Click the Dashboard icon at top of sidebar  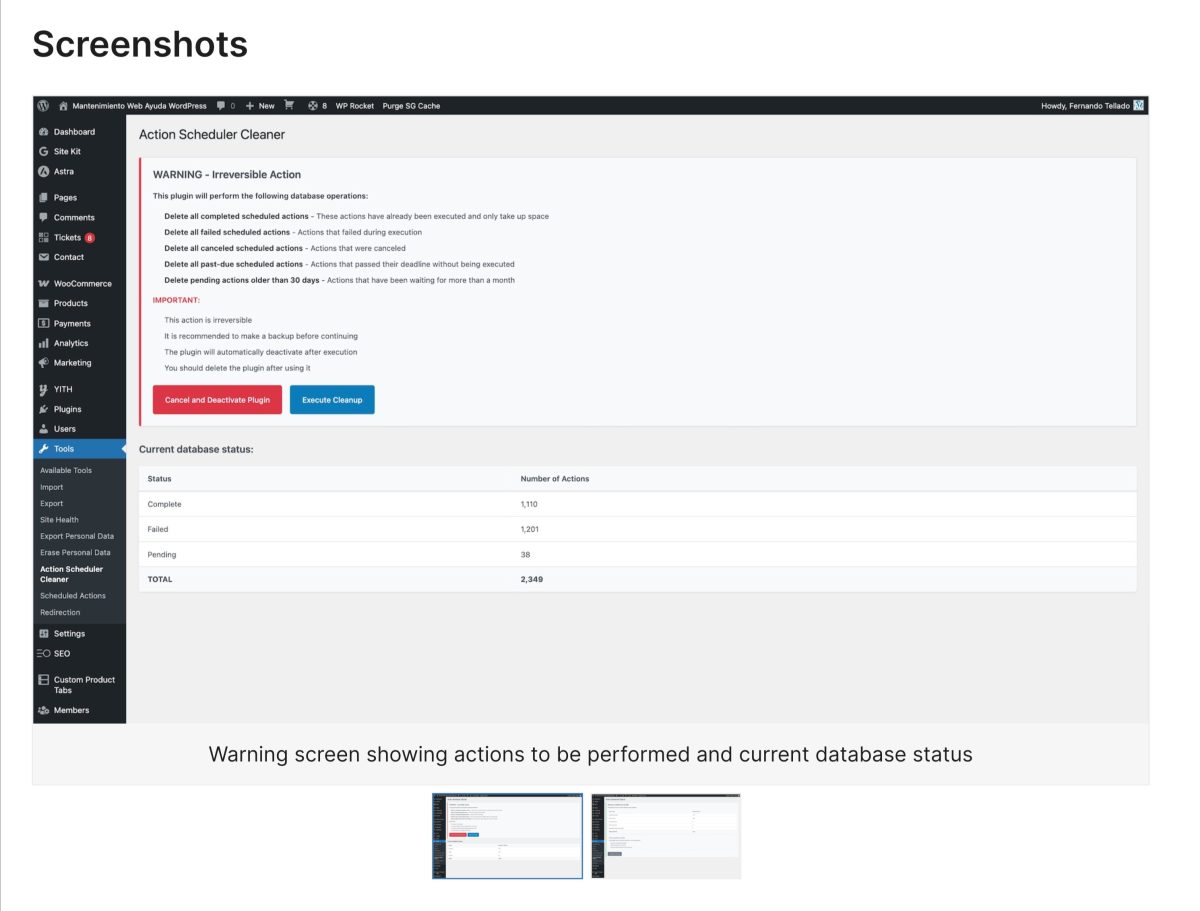42,131
